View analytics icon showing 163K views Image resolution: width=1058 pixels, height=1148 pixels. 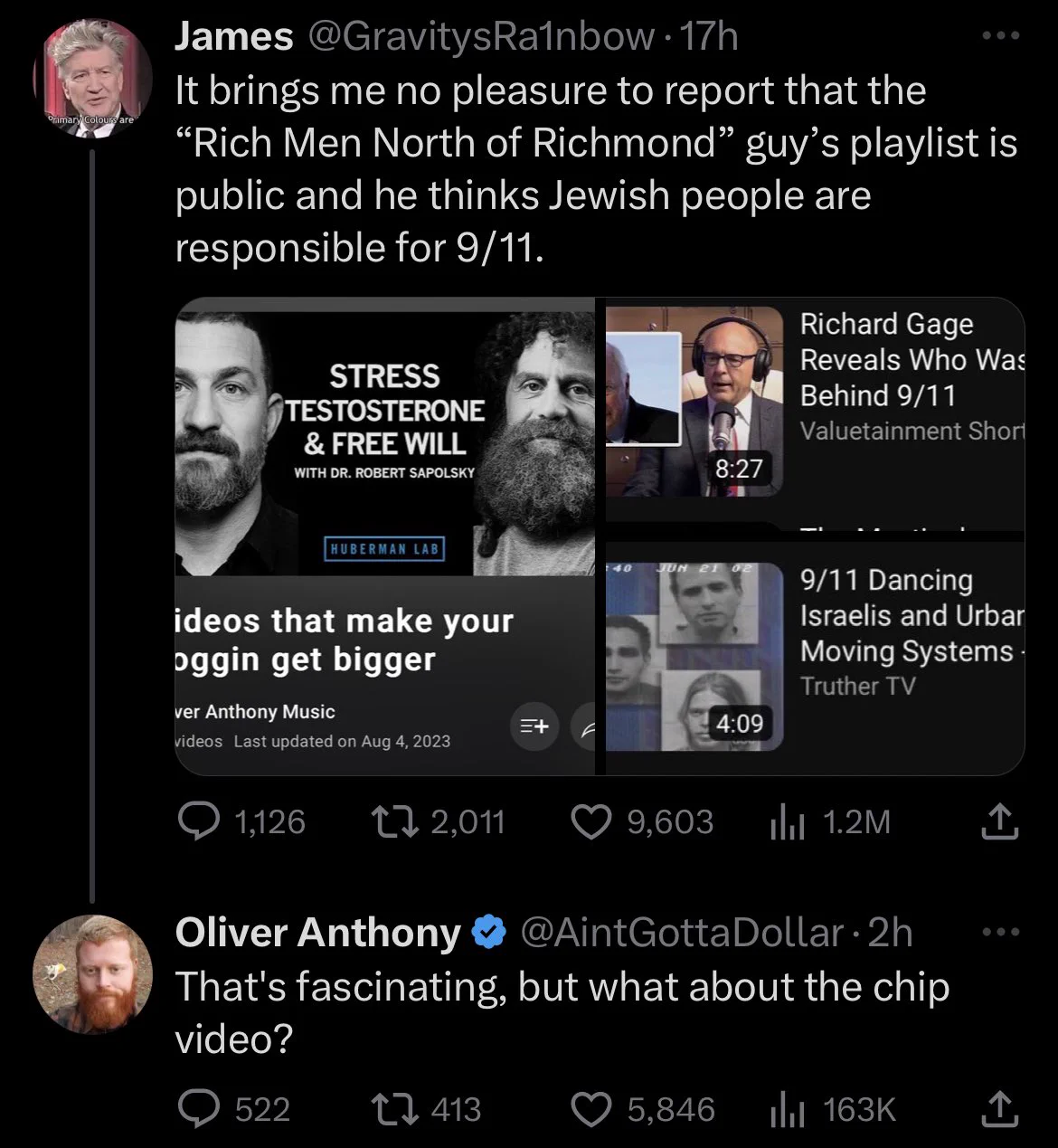787,1109
